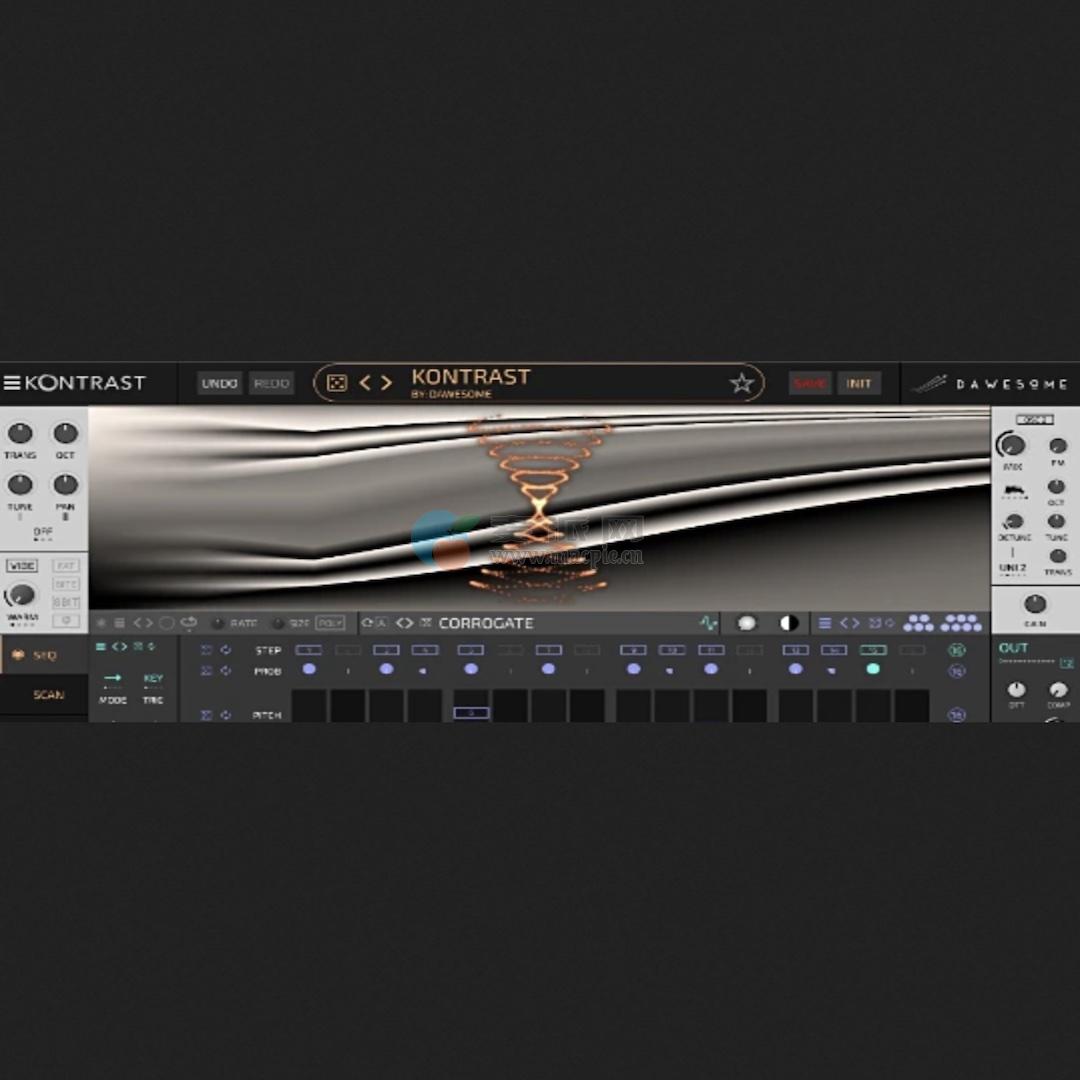Click the half-moon phase icon in the sequencer bar
This screenshot has width=1080, height=1080.
coord(789,622)
